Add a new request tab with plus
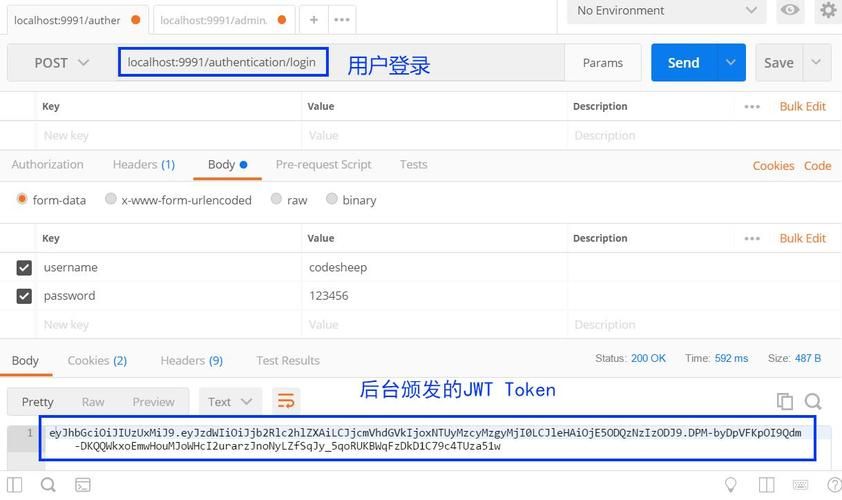 (314, 20)
